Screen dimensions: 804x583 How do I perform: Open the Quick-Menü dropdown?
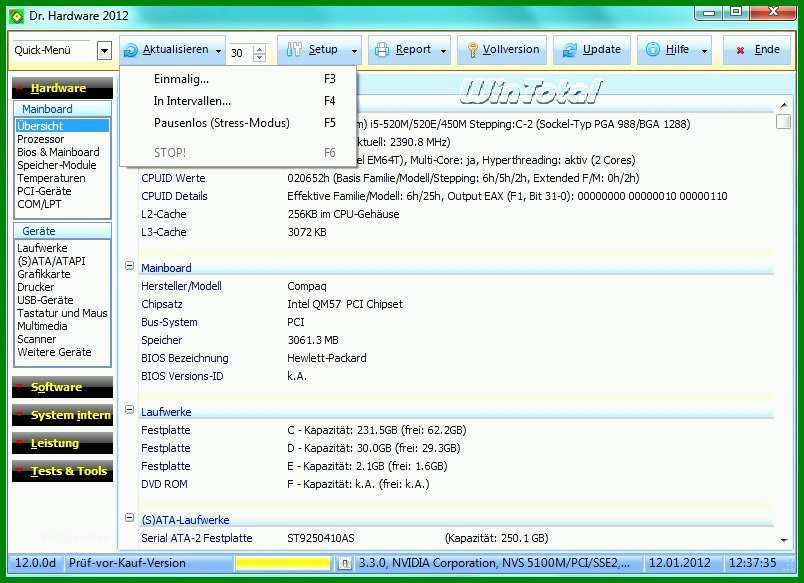pyautogui.click(x=104, y=50)
